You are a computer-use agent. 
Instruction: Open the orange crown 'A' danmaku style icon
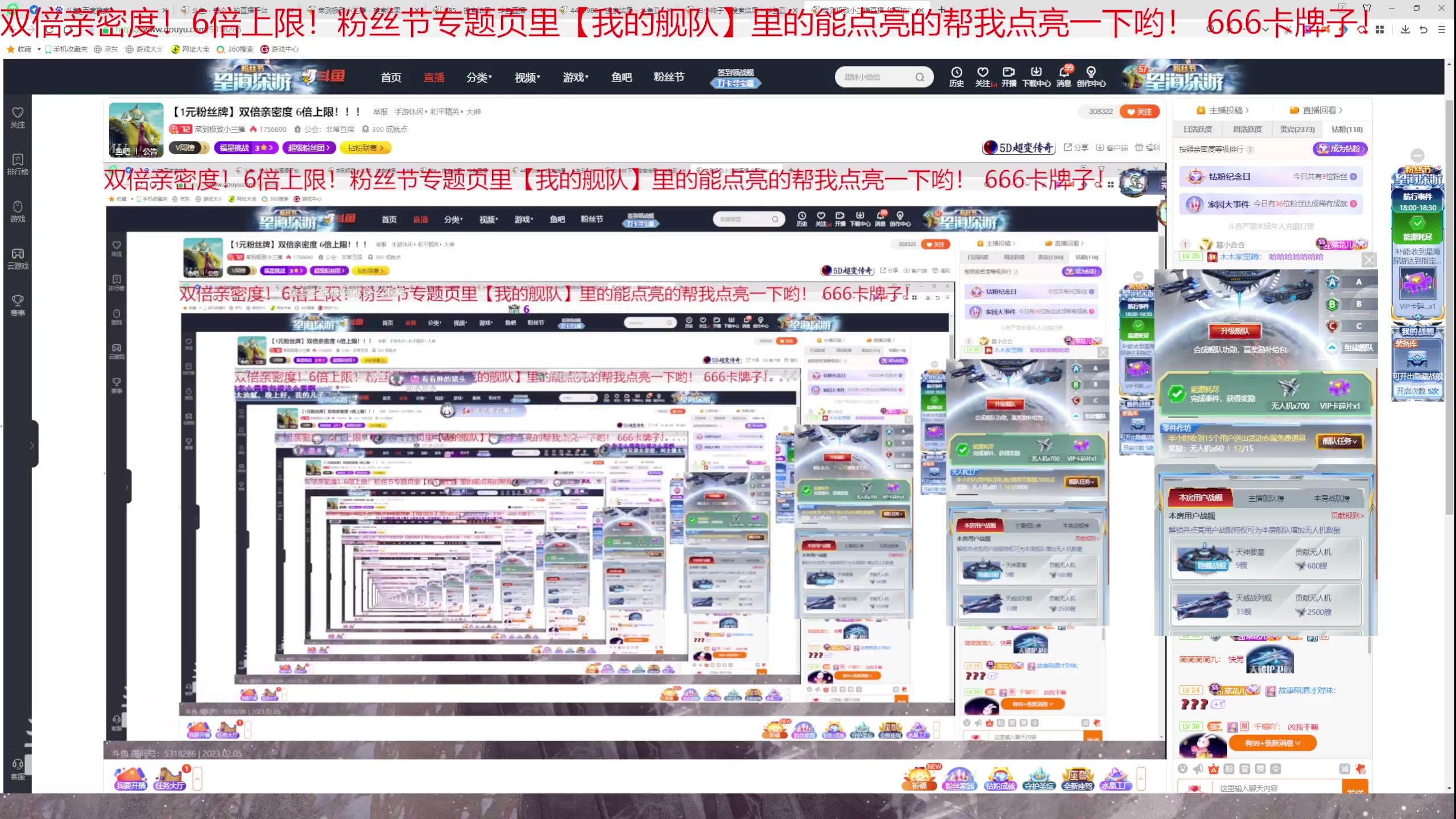pos(1214,769)
